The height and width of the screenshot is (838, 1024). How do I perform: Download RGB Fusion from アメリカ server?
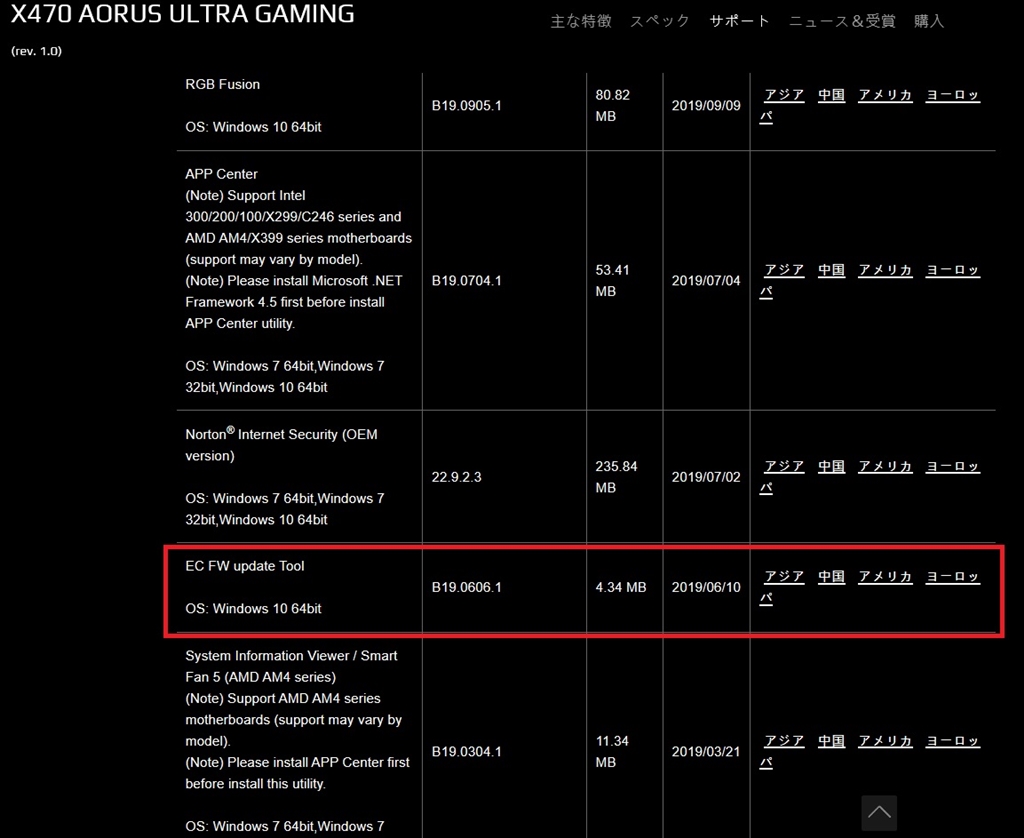885,95
